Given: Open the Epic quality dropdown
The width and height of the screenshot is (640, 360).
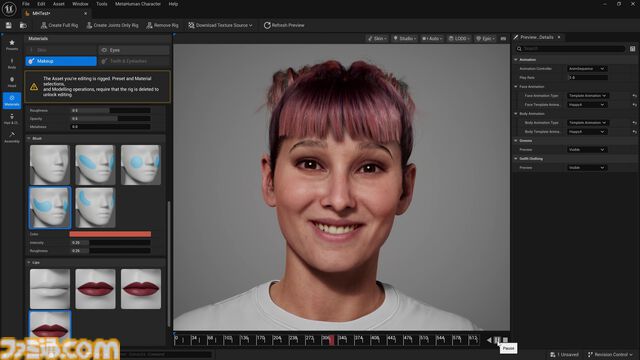Looking at the screenshot, I should 486,38.
